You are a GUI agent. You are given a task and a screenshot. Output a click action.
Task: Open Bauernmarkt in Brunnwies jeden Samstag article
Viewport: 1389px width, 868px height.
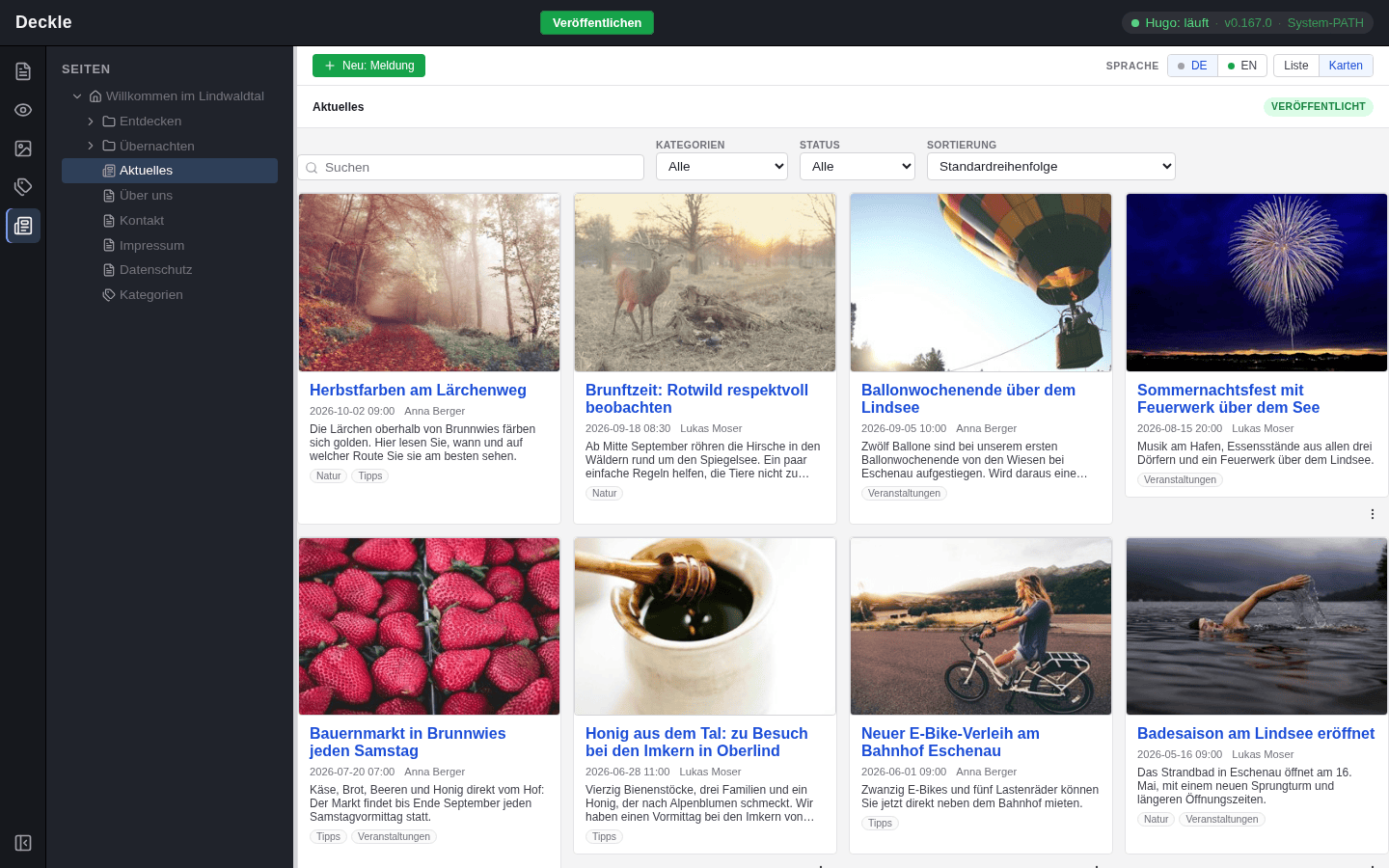click(408, 743)
